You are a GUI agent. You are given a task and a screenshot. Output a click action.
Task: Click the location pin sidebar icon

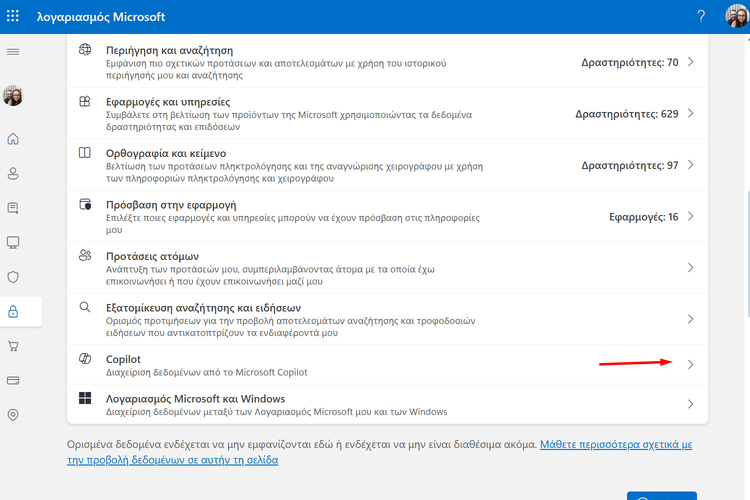pos(13,415)
